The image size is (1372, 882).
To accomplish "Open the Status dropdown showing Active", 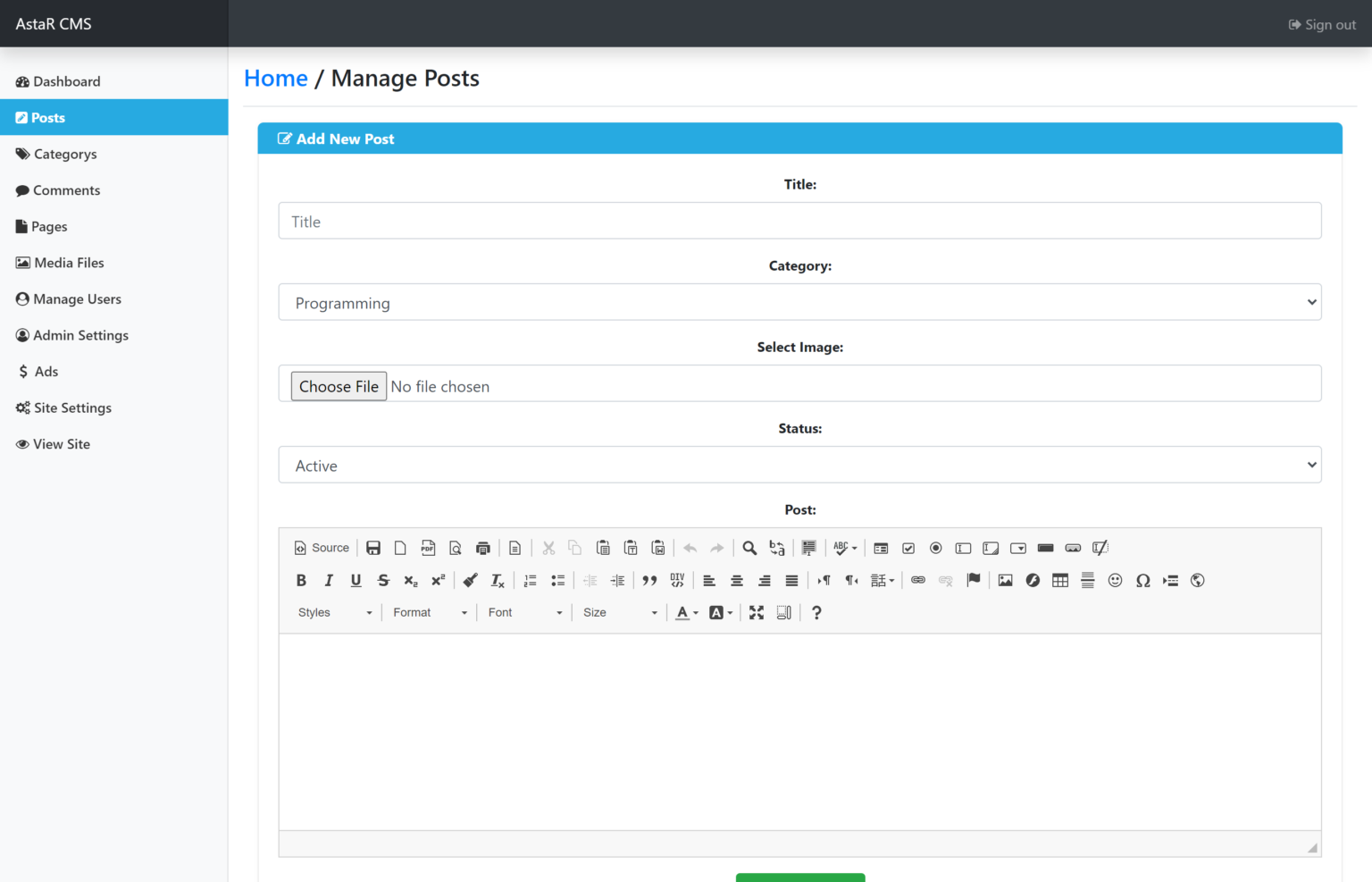I will [800, 465].
